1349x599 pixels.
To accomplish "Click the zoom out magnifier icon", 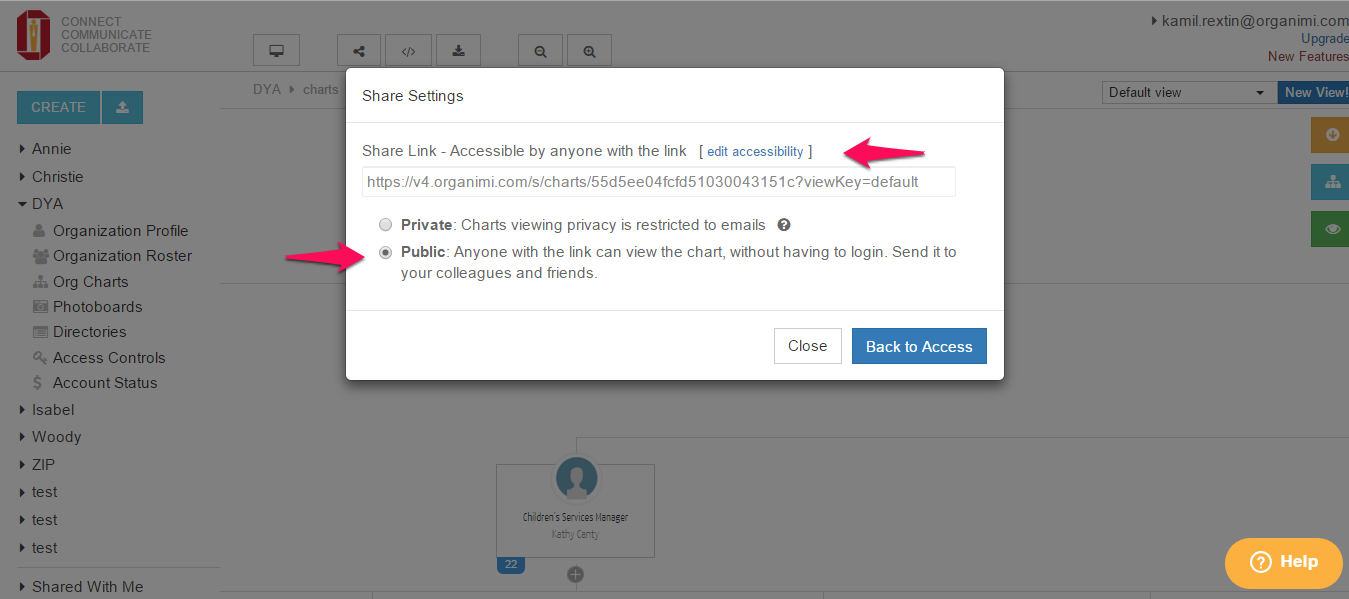I will (540, 51).
